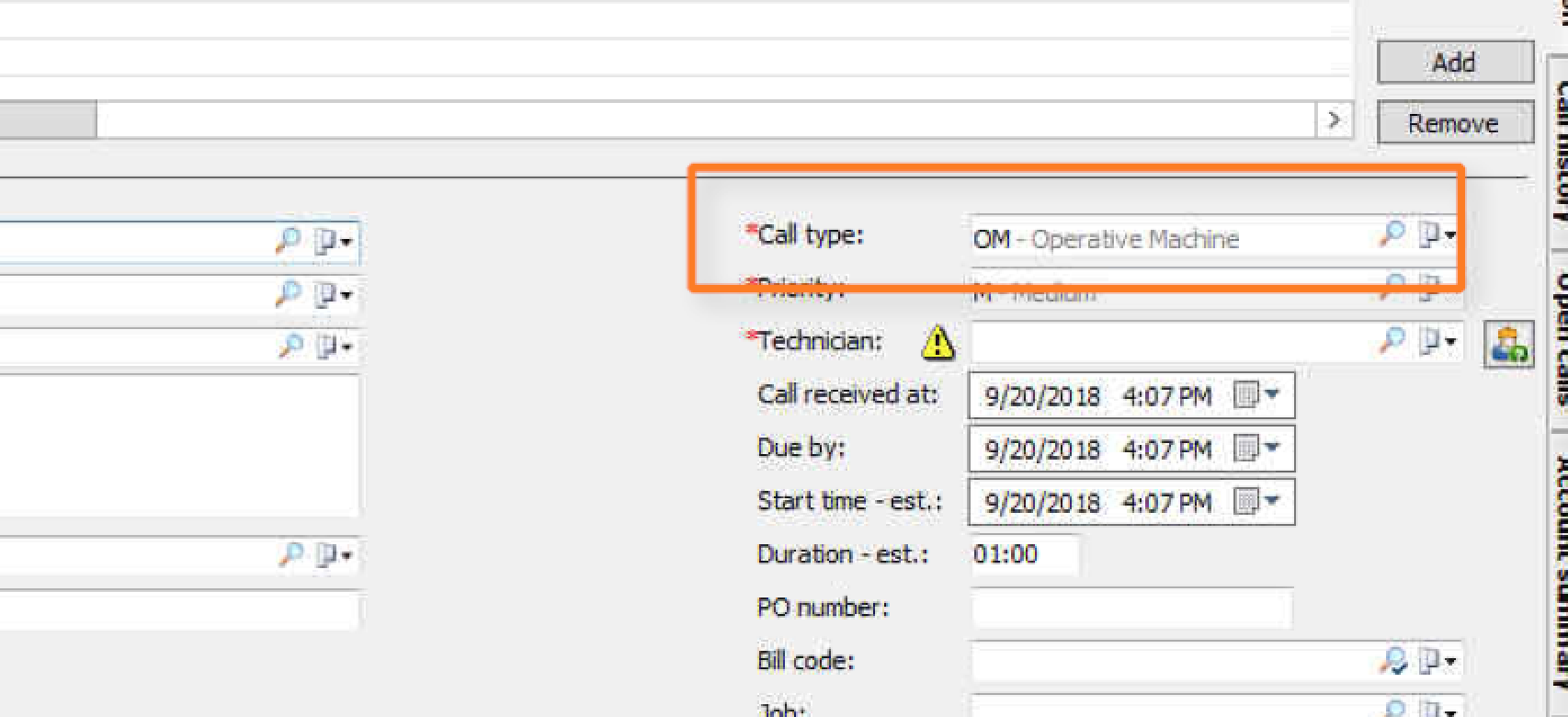This screenshot has width=1568, height=717.
Task: Click the horizontal scrollbar thumb
Action: (48, 119)
